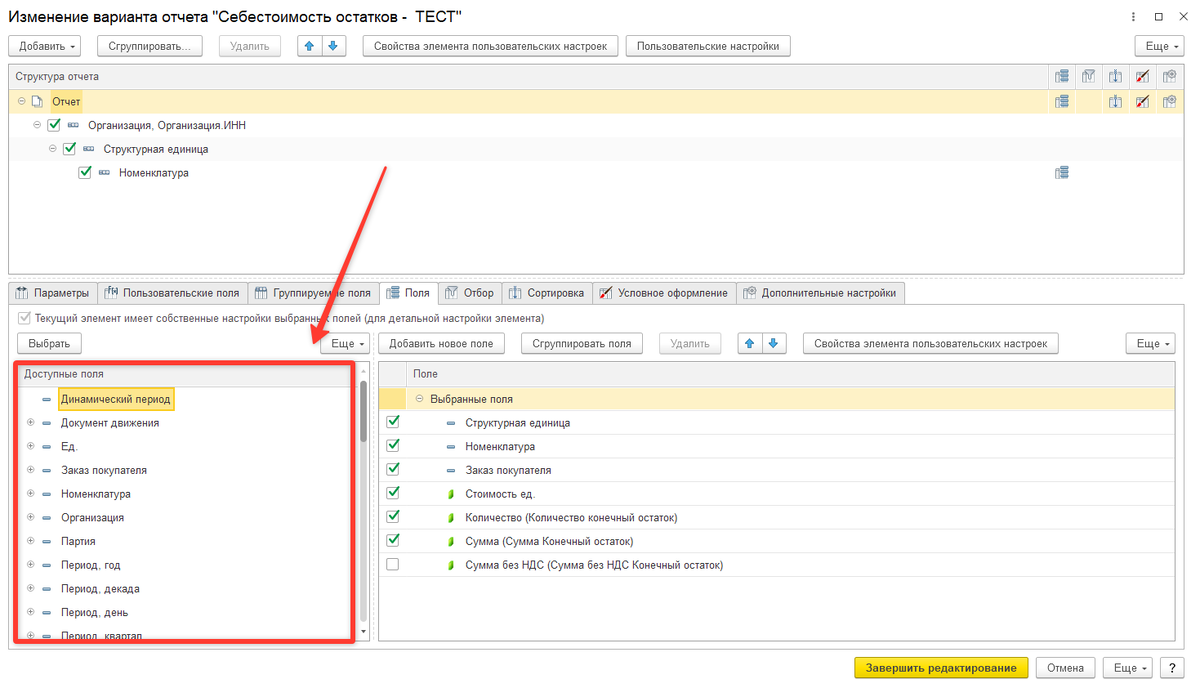Click the sorting column header icon
The height and width of the screenshot is (688, 1200).
pyautogui.click(x=1116, y=76)
